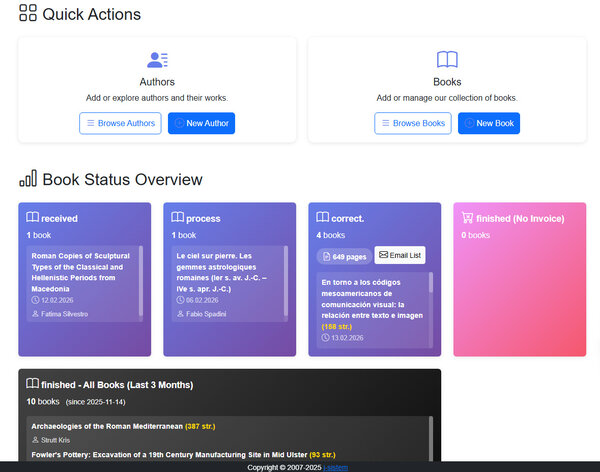Click the book icon in the received card
Screen dimensions: 600x472
[x=32, y=218]
